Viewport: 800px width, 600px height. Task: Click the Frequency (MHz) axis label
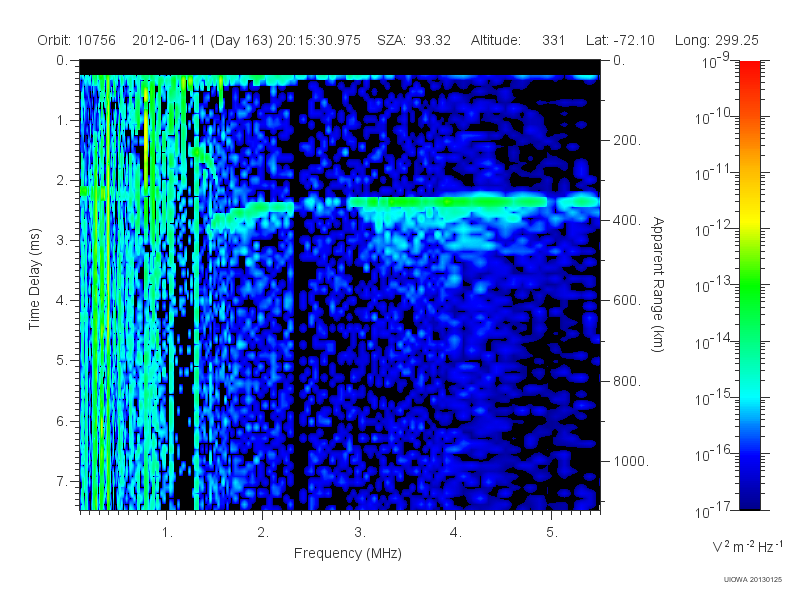click(347, 554)
